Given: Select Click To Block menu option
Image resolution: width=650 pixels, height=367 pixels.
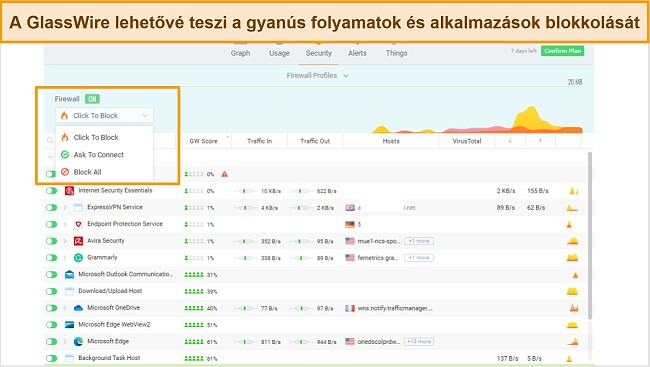Looking at the screenshot, I should [x=104, y=137].
